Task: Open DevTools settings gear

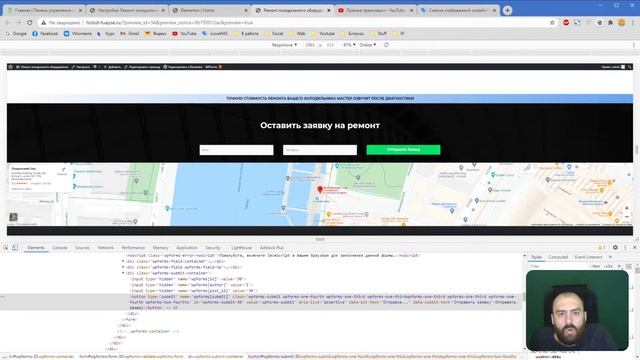Action: tap(615, 247)
